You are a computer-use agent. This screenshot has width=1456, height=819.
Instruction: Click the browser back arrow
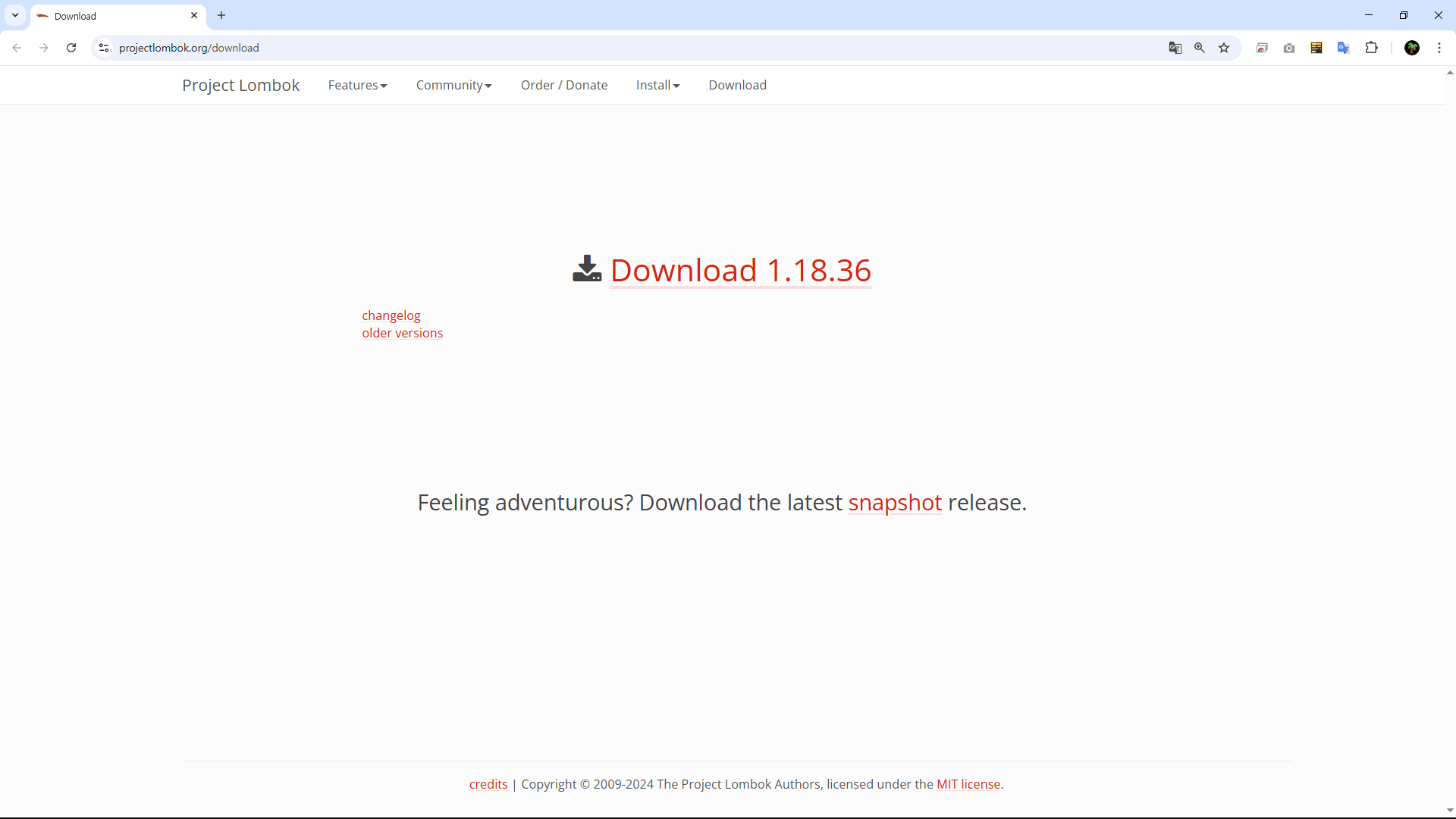(x=17, y=48)
